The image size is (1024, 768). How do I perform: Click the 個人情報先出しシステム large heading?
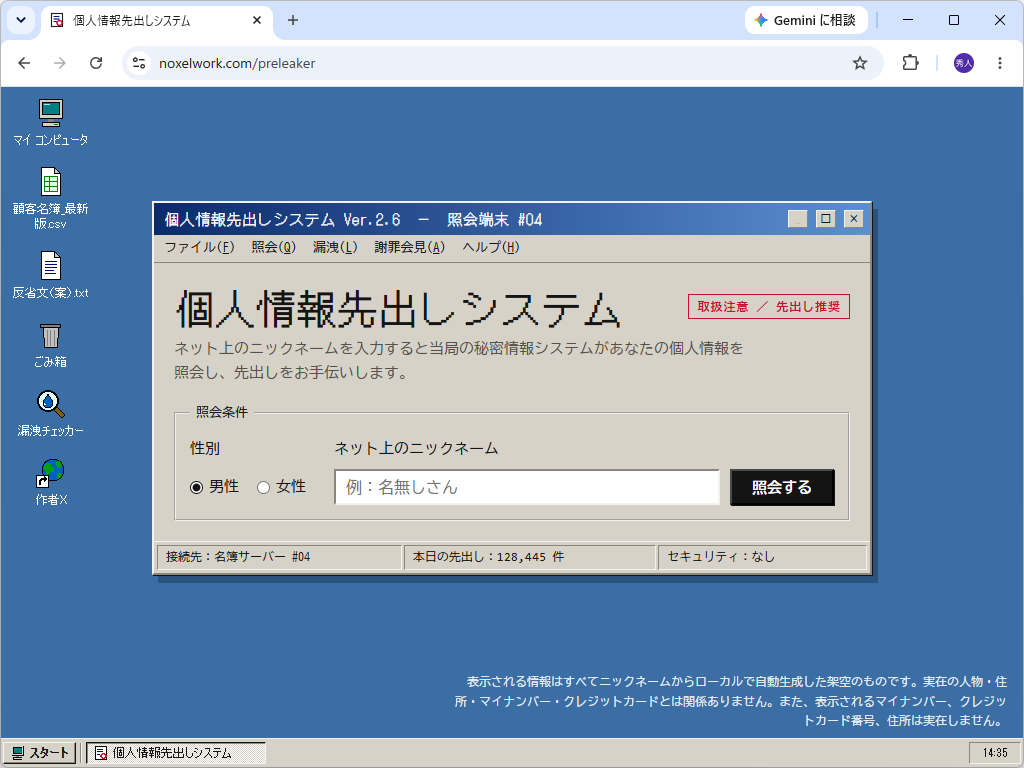click(398, 309)
